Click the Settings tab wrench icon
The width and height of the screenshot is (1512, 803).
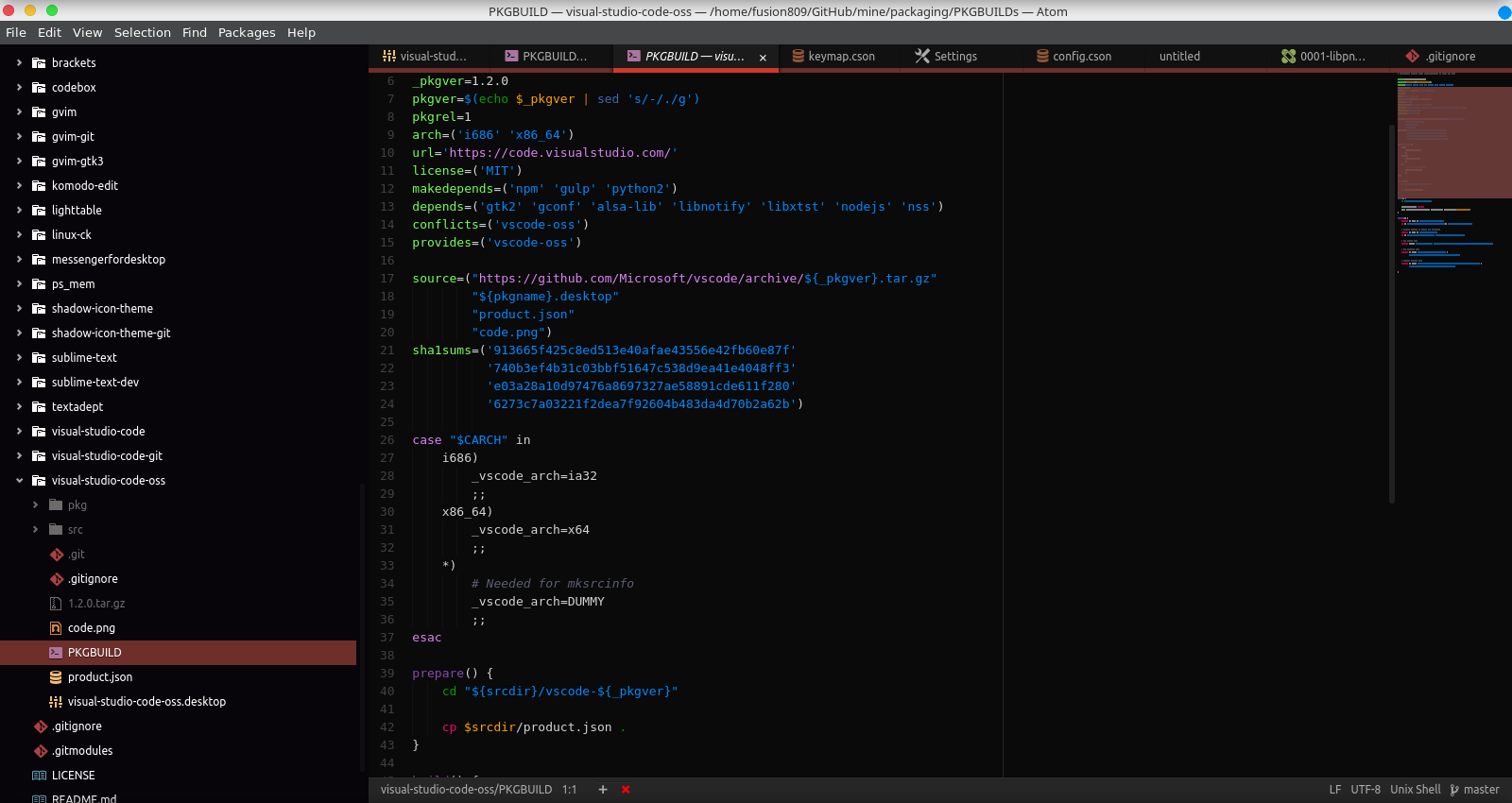tap(922, 57)
